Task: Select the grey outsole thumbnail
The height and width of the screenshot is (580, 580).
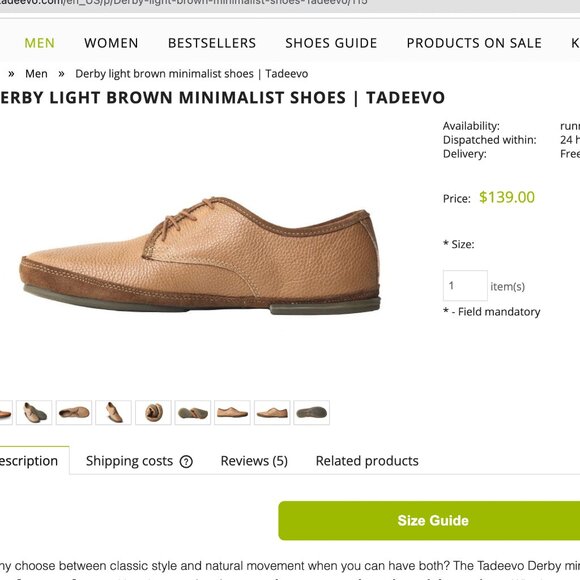Action: pyautogui.click(x=311, y=412)
